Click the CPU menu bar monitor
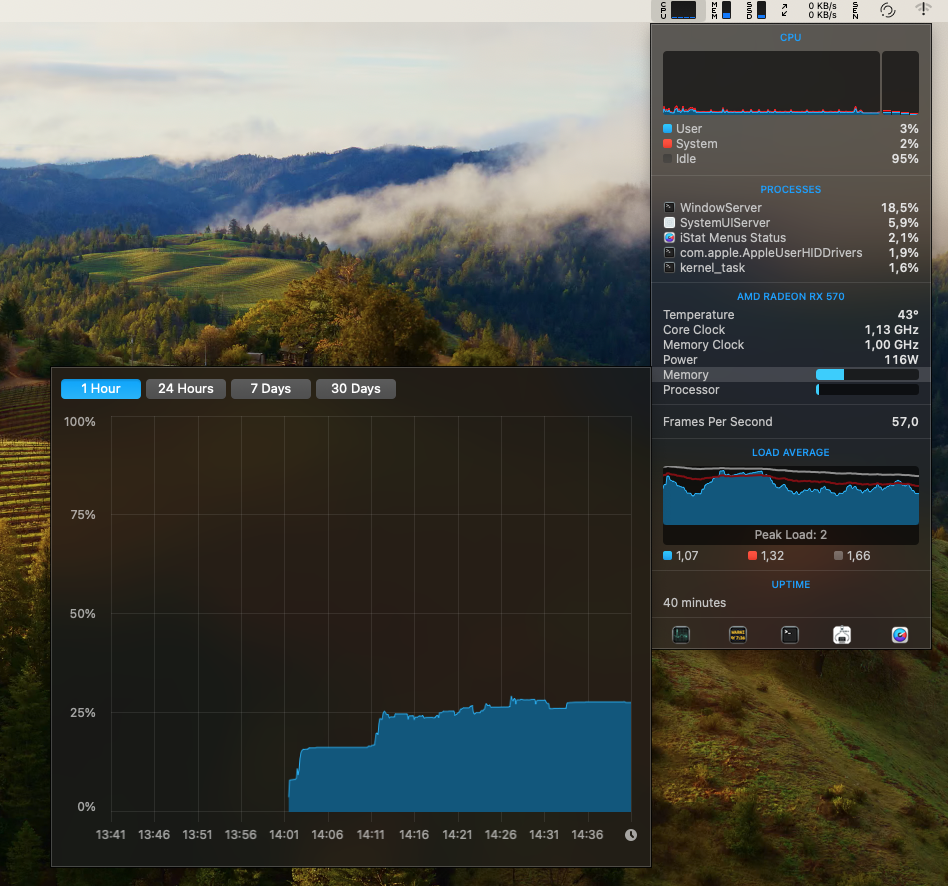 [x=677, y=10]
